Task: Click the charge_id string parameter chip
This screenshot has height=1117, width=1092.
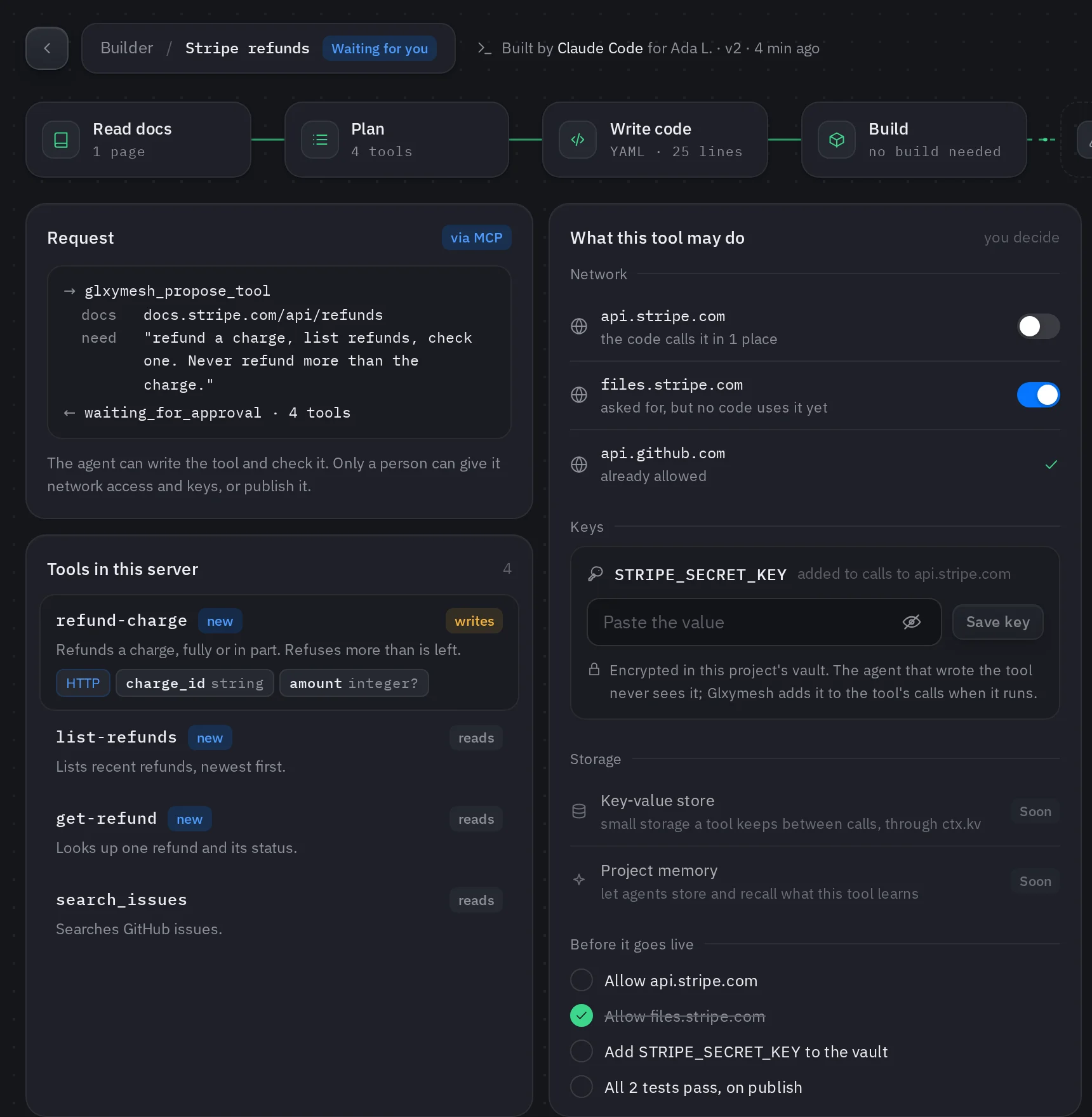Action: point(195,683)
